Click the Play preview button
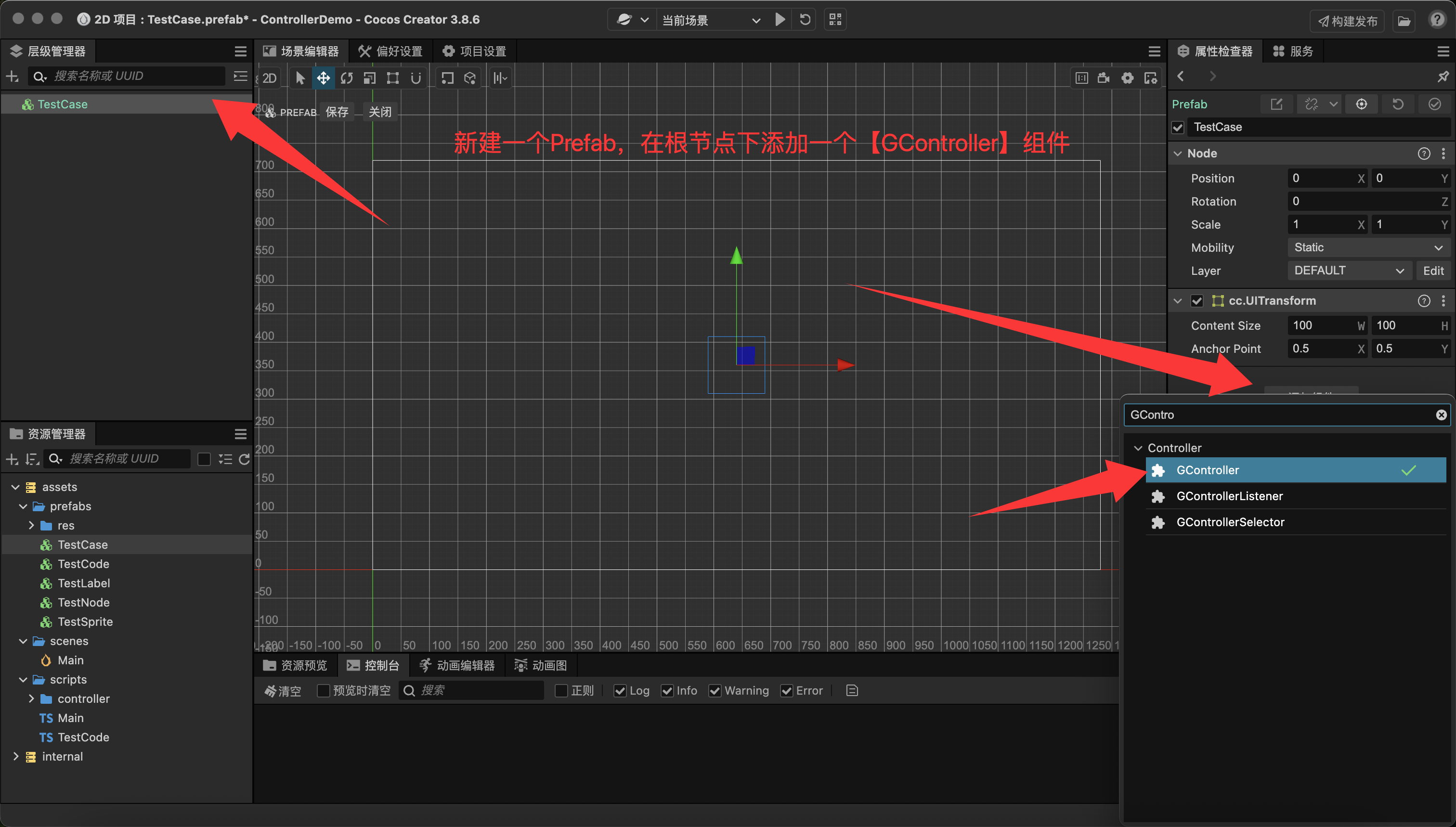Screen dimensions: 1456x827 [x=780, y=20]
